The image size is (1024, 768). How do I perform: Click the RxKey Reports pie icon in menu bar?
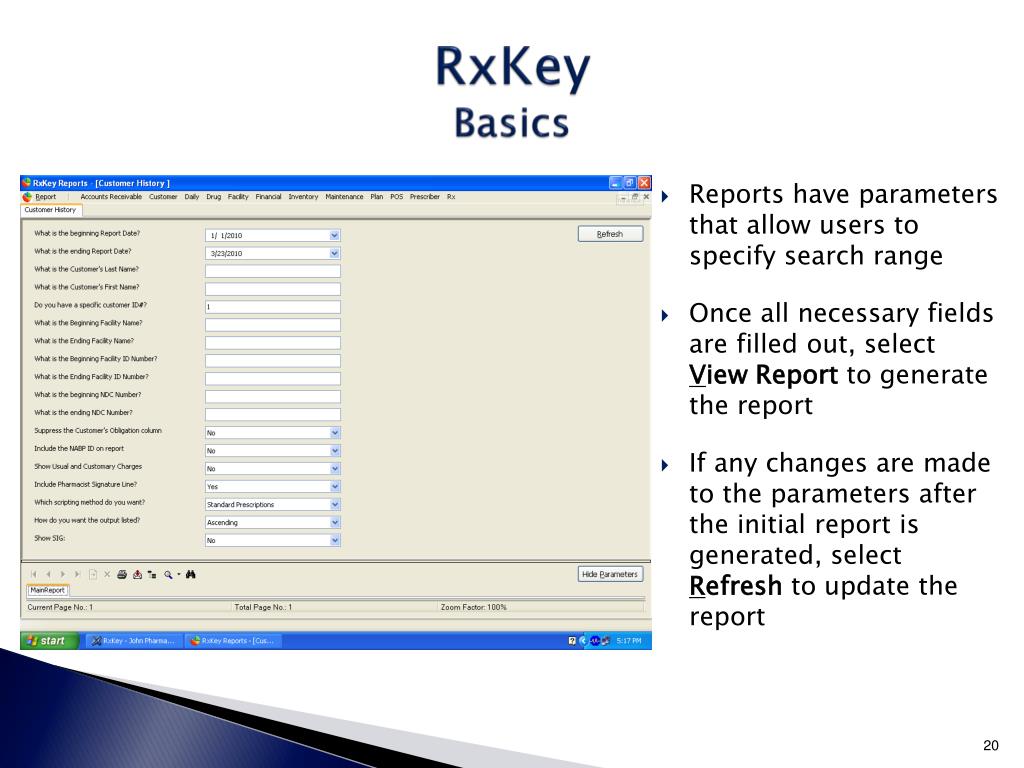pyautogui.click(x=27, y=197)
